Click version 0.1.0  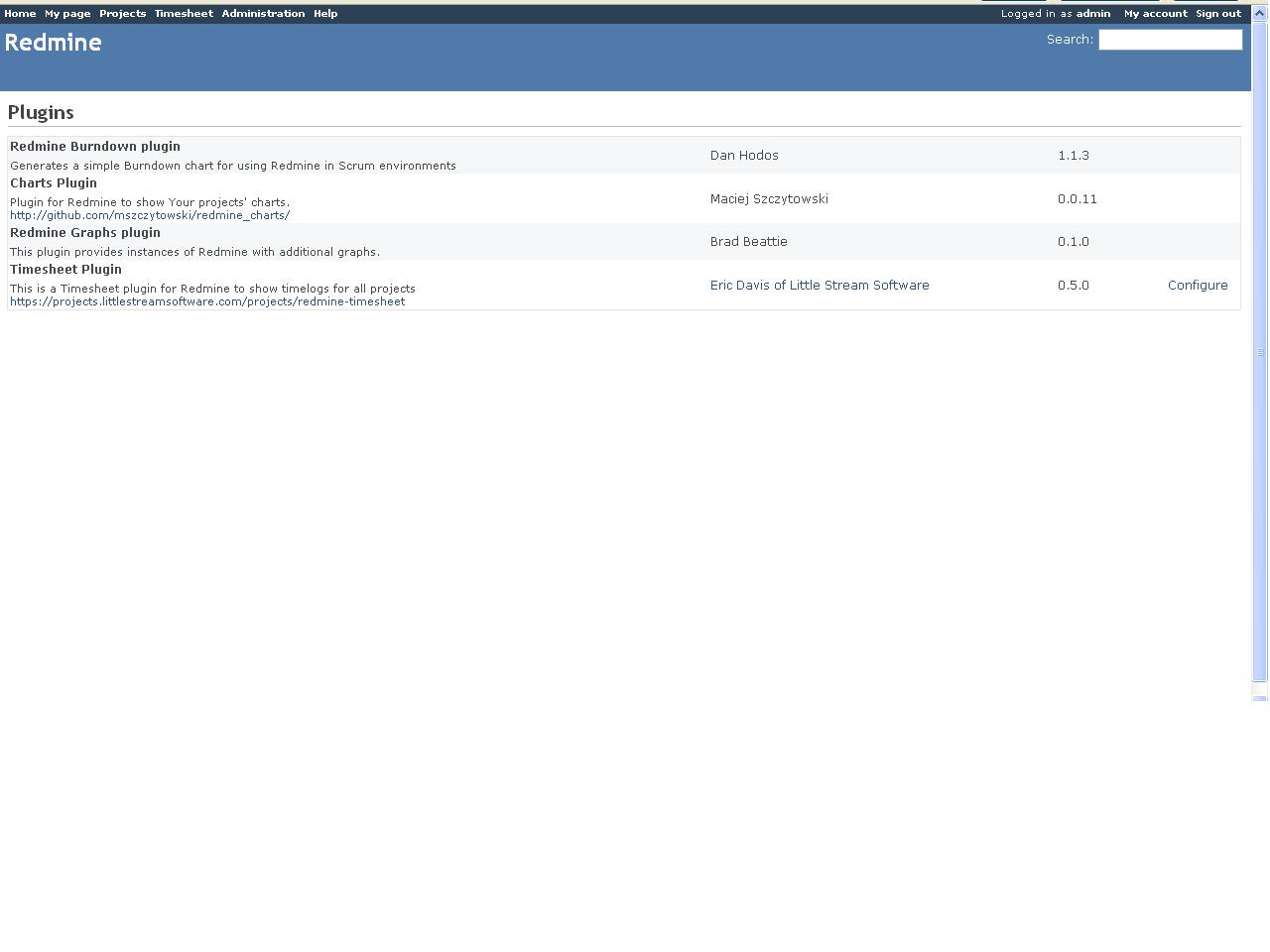(1074, 242)
